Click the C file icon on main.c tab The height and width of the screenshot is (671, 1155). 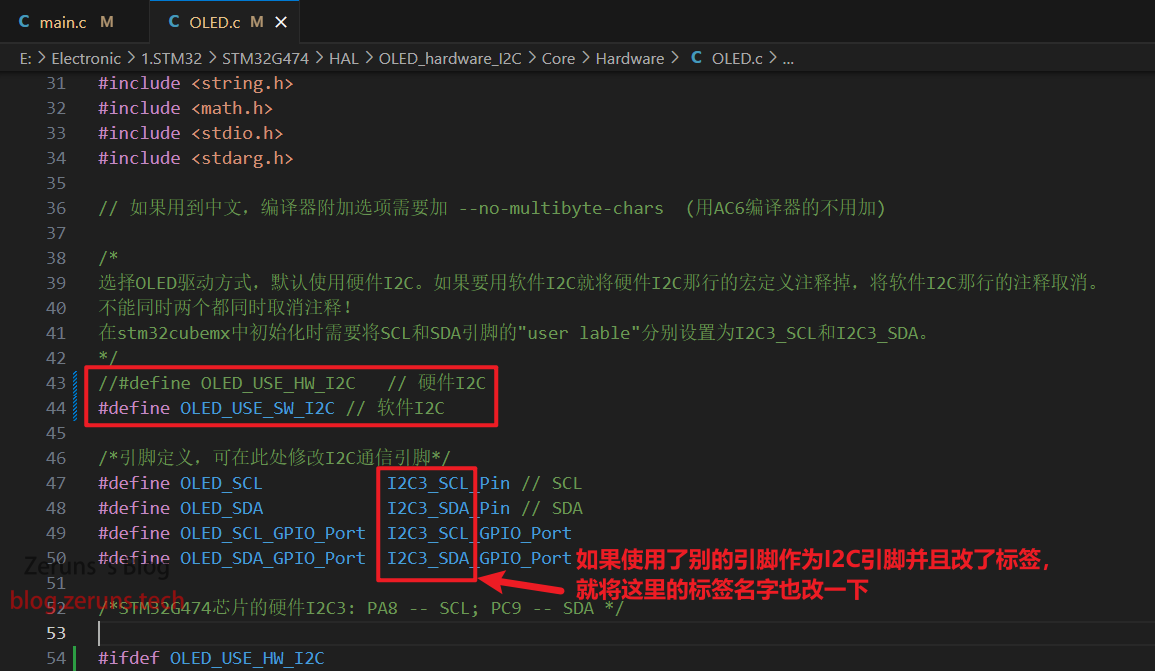click(x=24, y=21)
